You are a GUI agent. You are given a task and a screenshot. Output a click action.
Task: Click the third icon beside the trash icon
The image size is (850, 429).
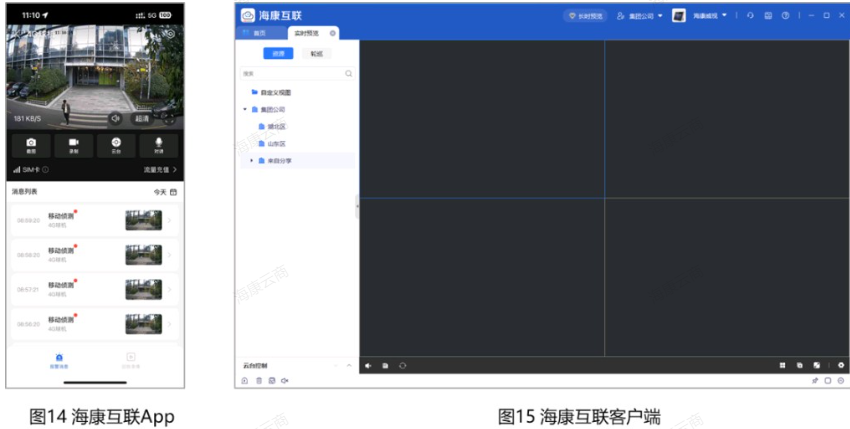[x=272, y=381]
